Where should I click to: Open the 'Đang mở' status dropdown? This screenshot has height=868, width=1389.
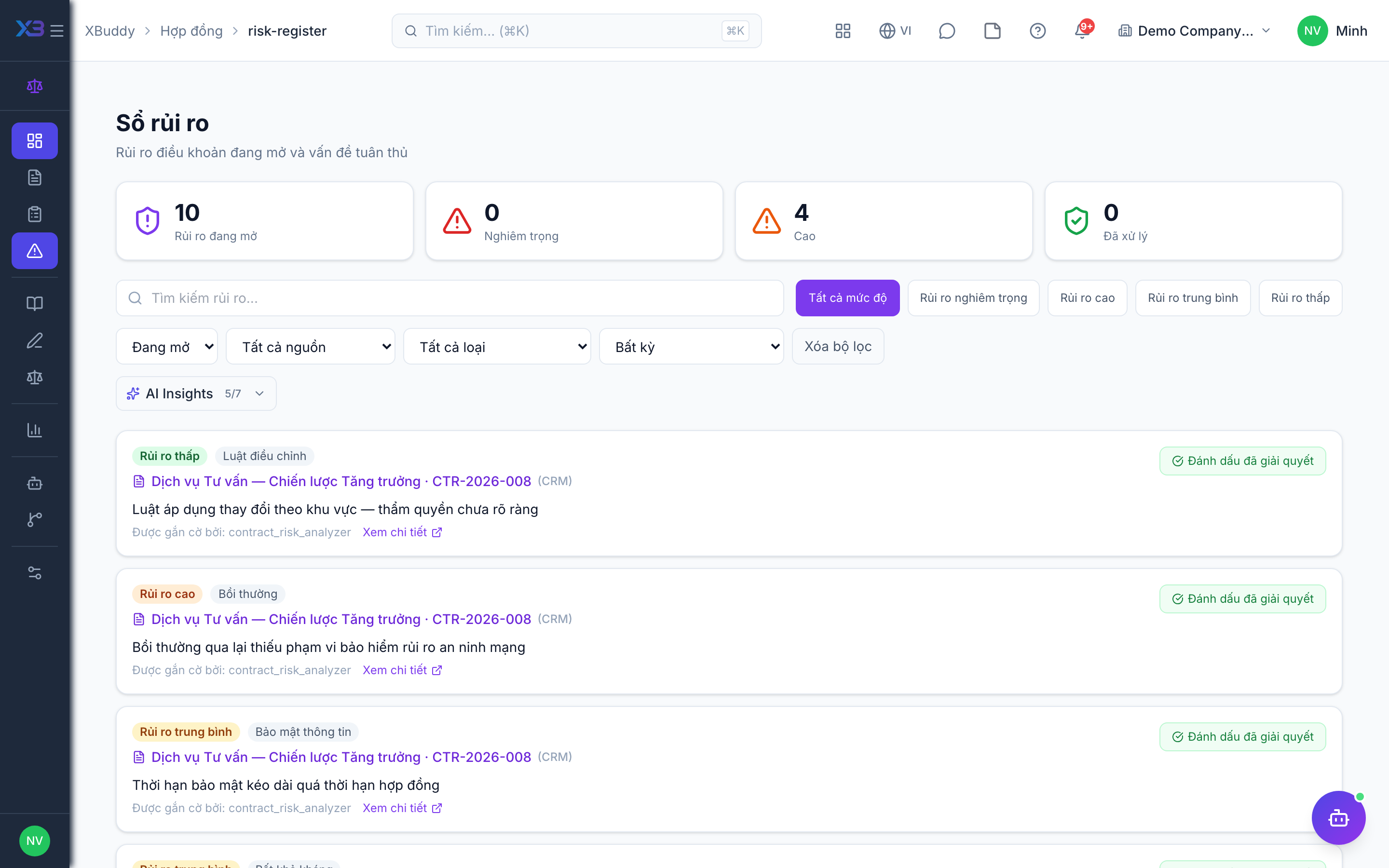click(x=167, y=347)
